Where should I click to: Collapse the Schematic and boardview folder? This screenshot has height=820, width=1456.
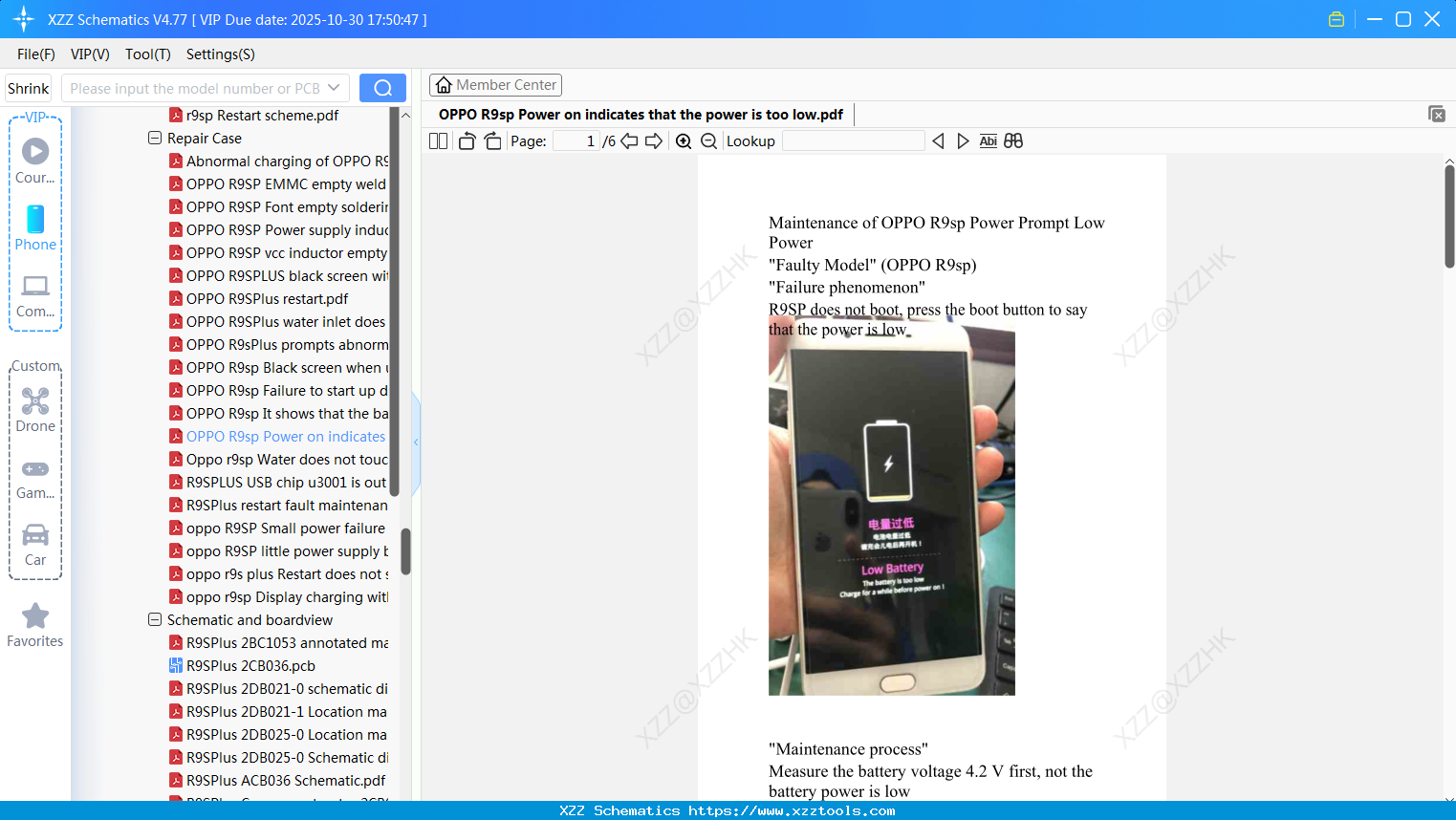[x=155, y=620]
